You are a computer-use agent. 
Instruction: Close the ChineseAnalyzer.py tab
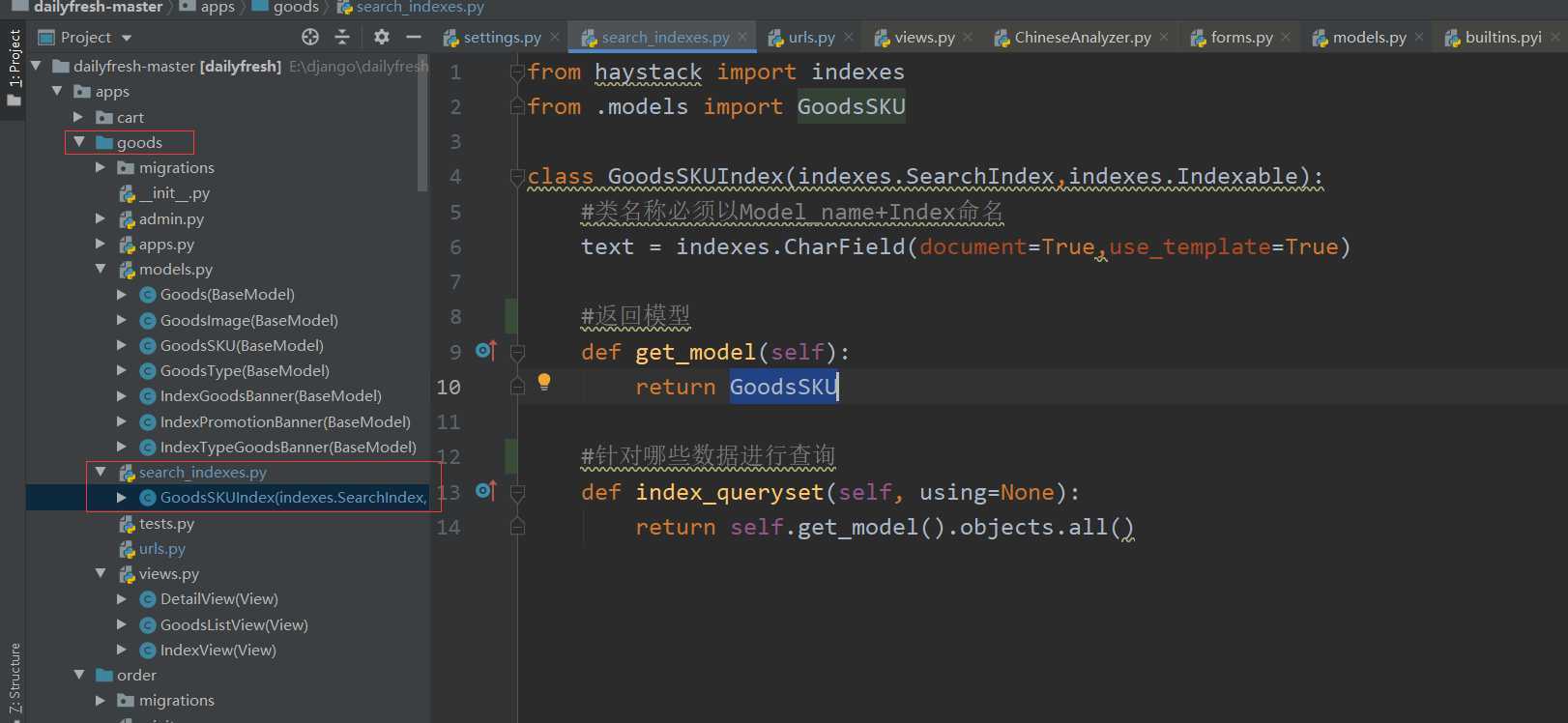click(x=1164, y=37)
